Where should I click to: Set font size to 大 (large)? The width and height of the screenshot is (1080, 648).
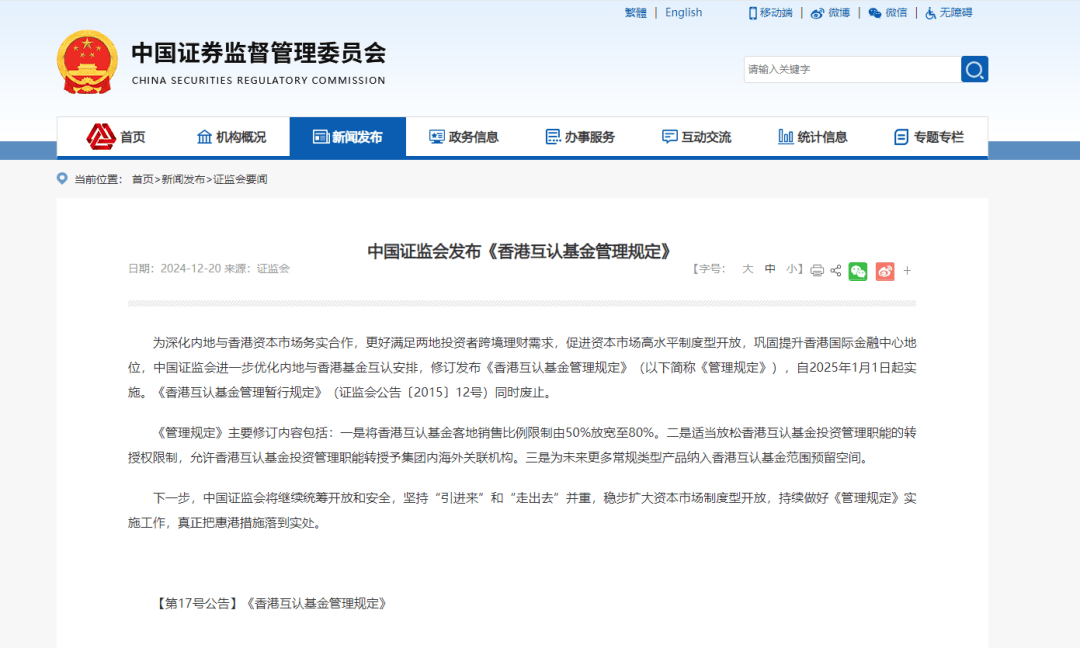[x=747, y=269]
